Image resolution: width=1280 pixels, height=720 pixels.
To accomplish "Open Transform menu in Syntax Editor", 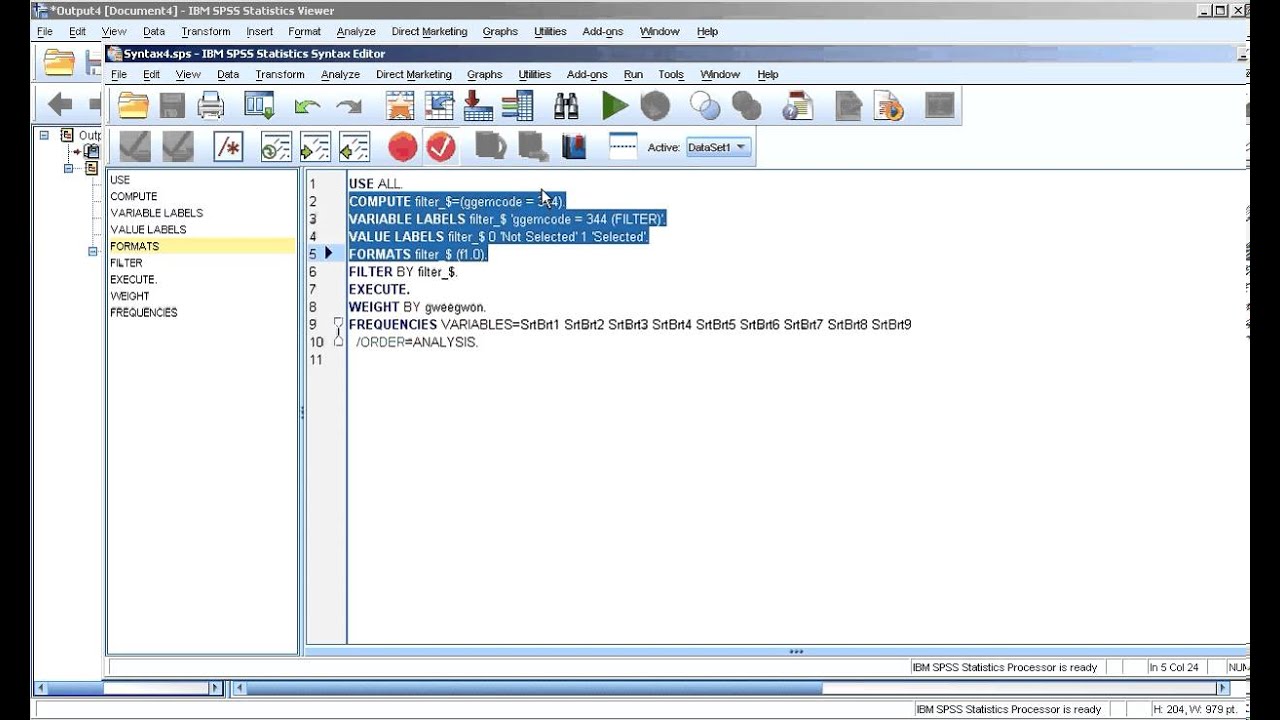I will pos(280,75).
